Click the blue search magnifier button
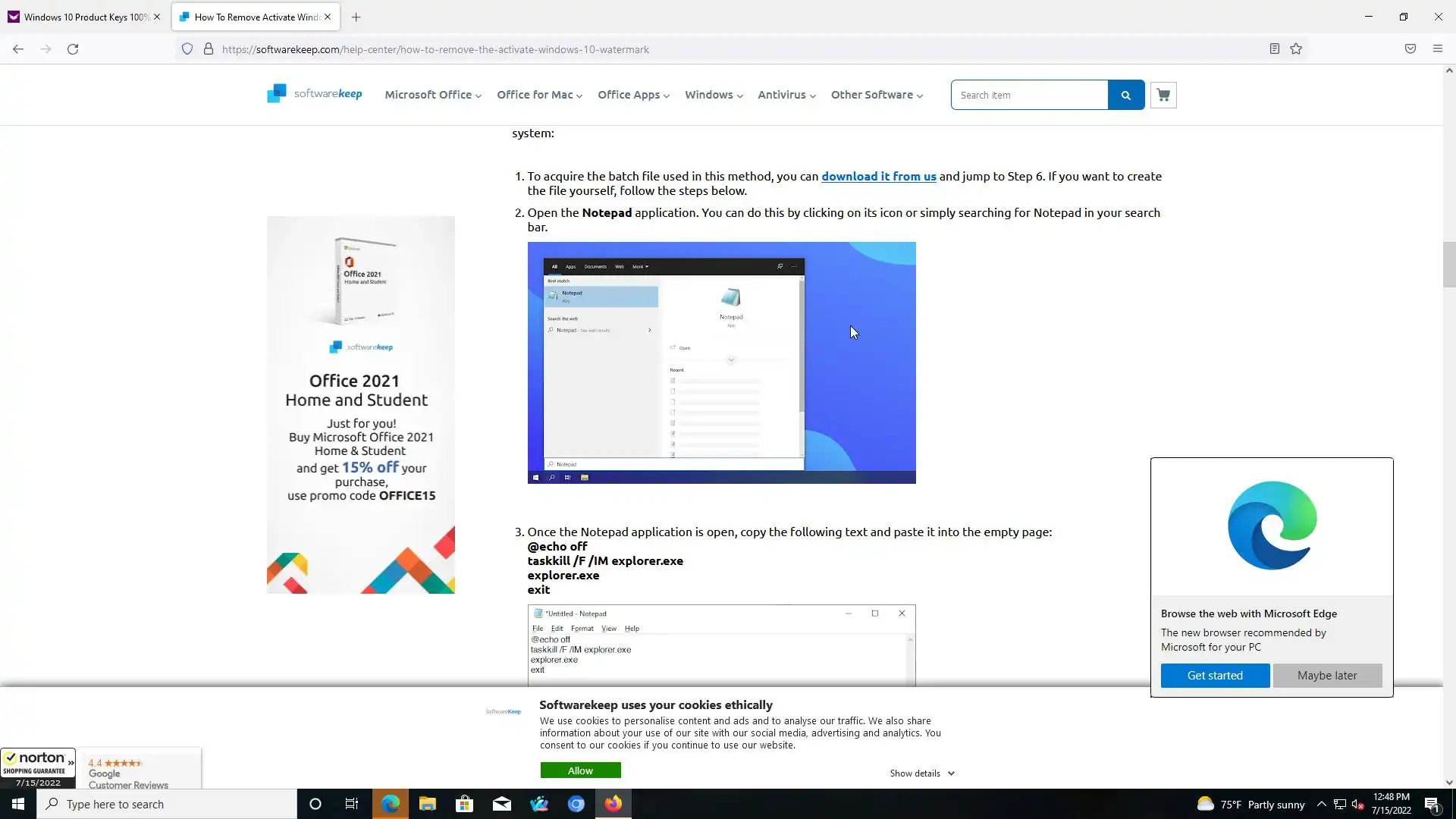The image size is (1456, 819). pyautogui.click(x=1125, y=95)
